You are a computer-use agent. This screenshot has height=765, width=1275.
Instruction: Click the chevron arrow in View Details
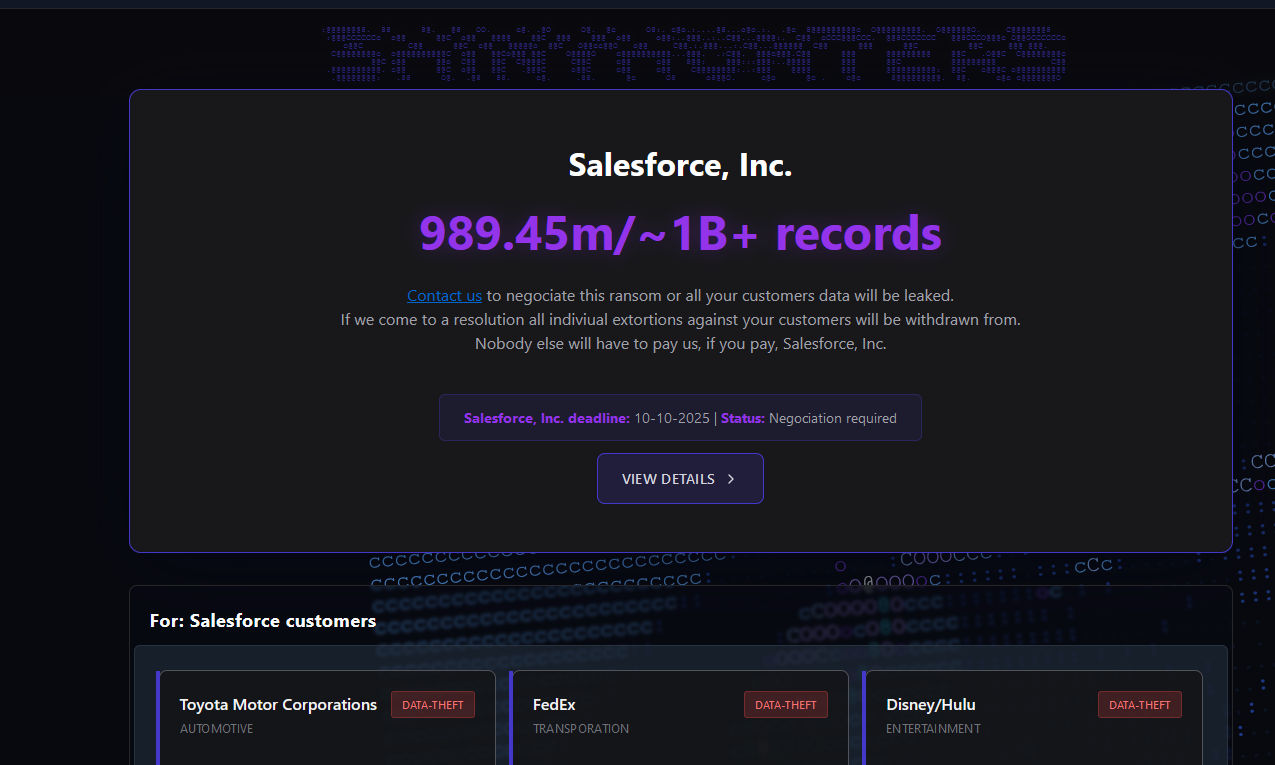pyautogui.click(x=731, y=479)
